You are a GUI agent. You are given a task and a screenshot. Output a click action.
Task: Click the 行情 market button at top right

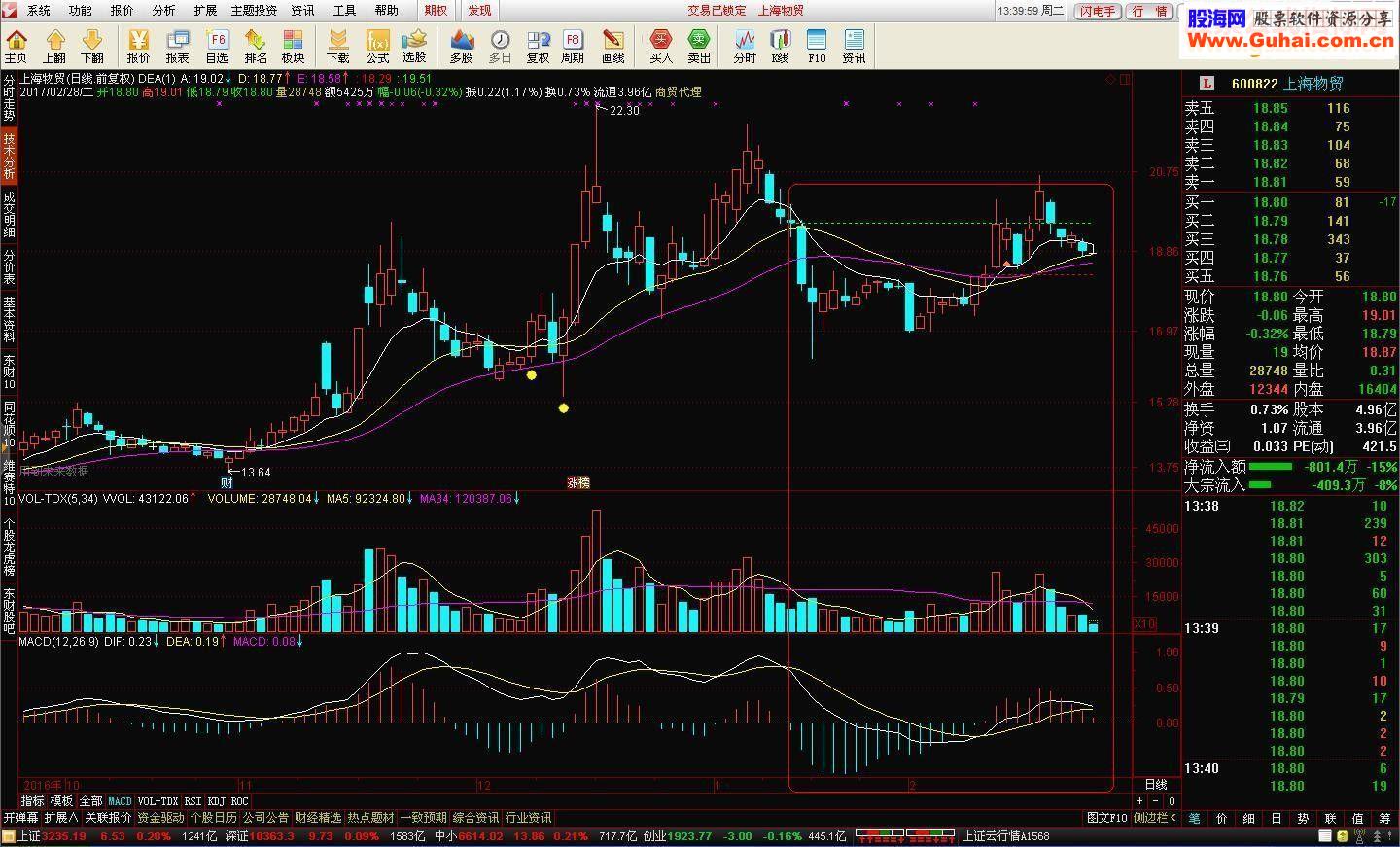(1151, 11)
